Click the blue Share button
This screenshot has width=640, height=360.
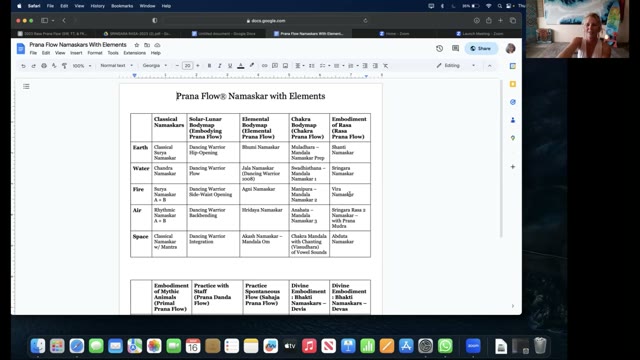[481, 49]
